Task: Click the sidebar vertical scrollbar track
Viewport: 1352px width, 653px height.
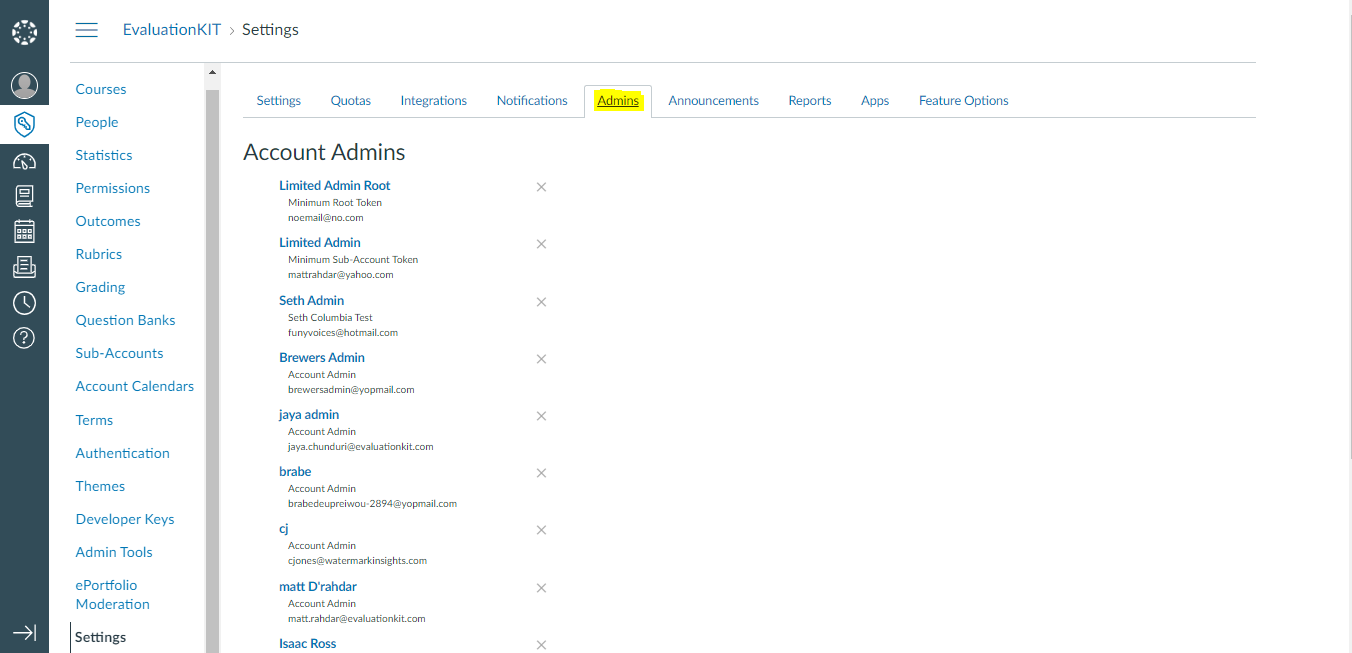Action: (x=212, y=370)
